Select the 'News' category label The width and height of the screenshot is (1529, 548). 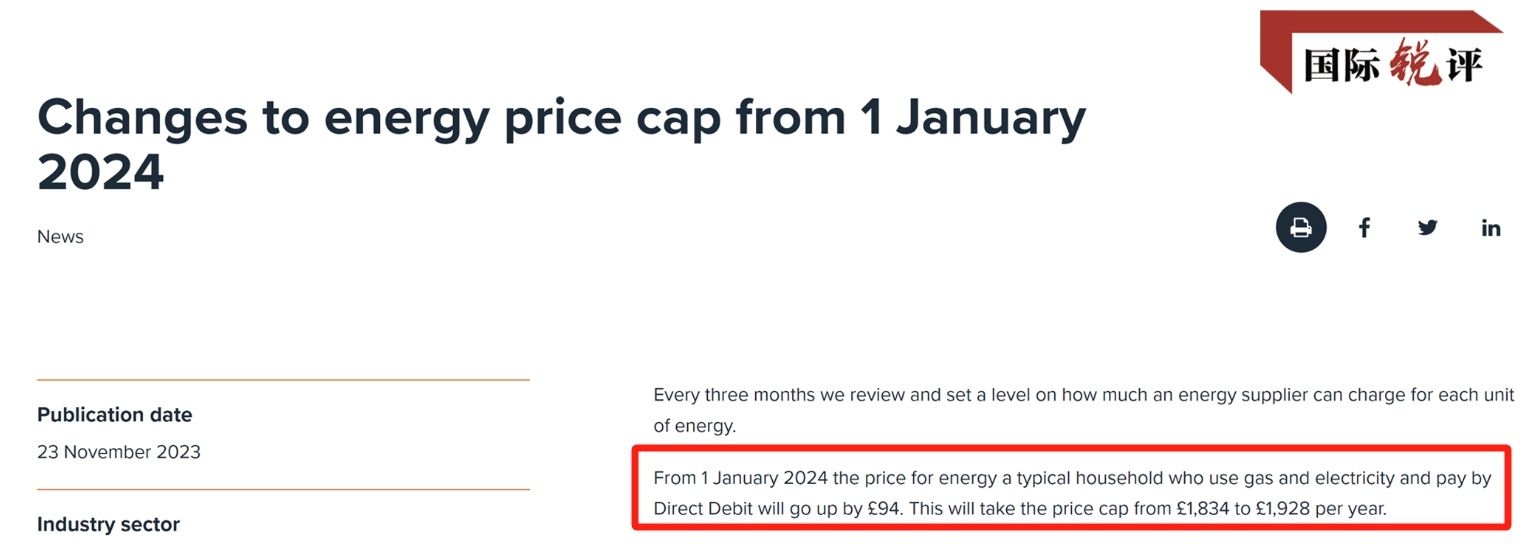60,237
